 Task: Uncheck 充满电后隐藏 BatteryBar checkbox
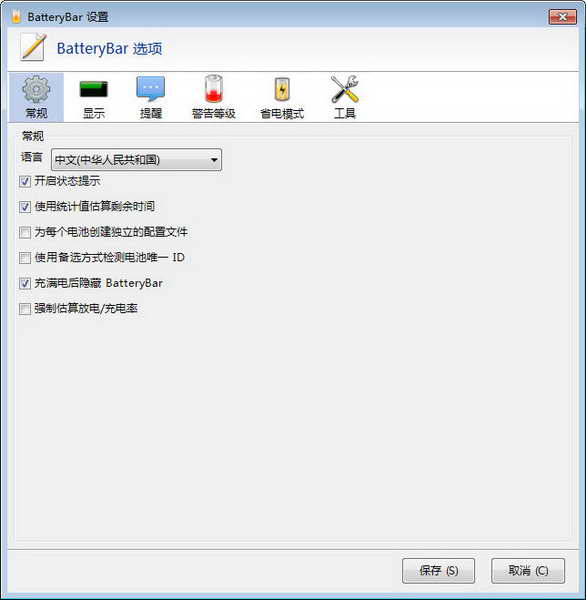click(x=25, y=284)
